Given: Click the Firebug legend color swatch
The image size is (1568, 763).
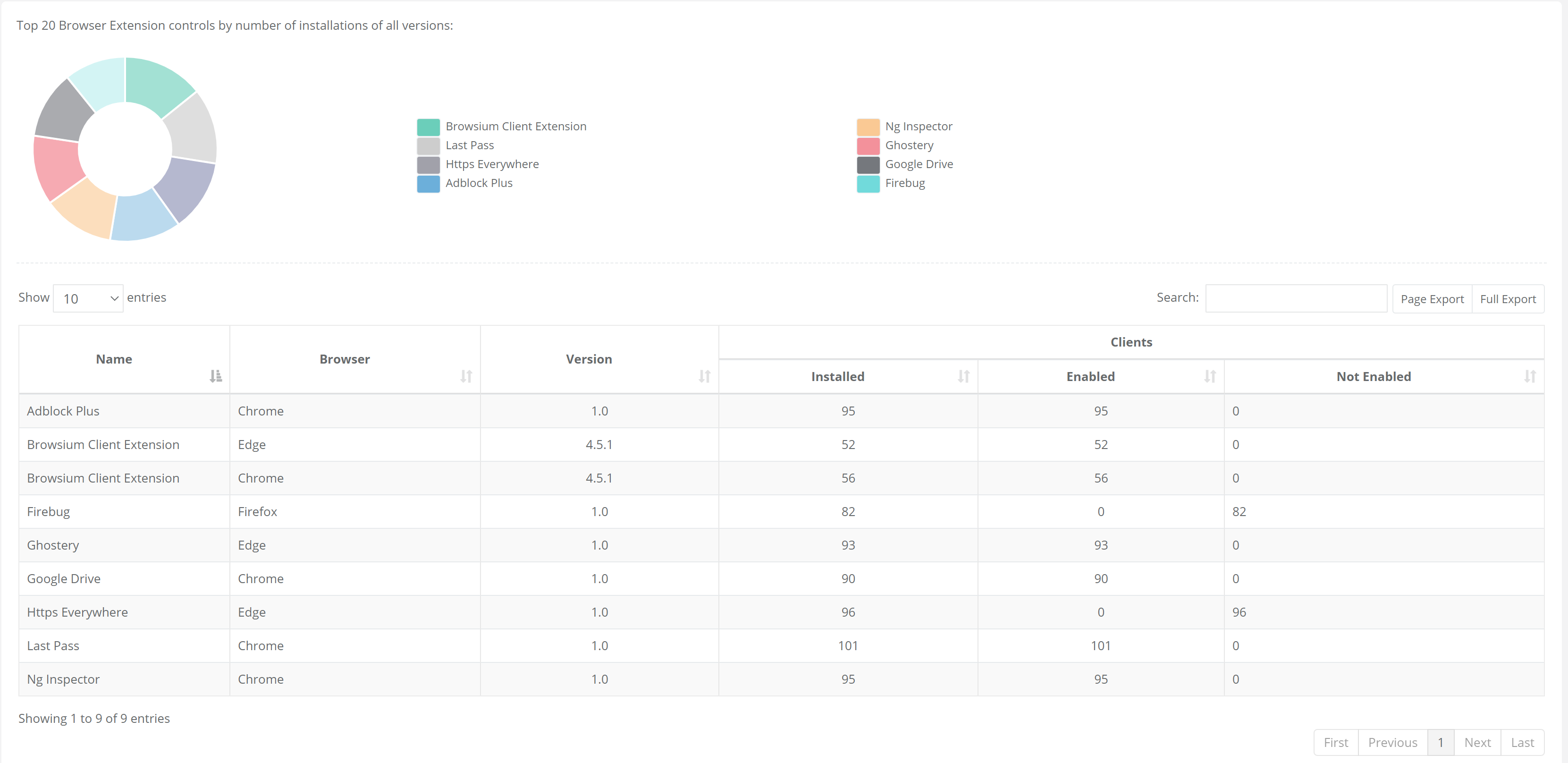Looking at the screenshot, I should pos(868,183).
